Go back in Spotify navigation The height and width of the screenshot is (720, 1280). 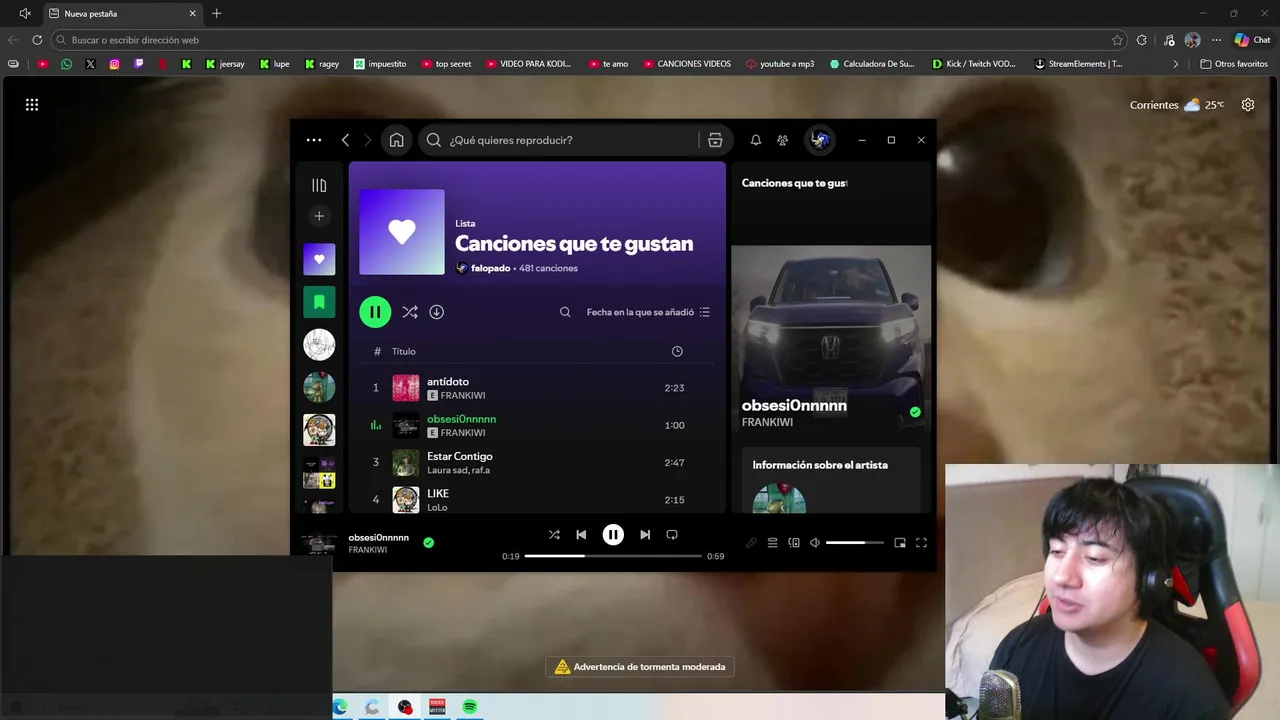pyautogui.click(x=345, y=140)
